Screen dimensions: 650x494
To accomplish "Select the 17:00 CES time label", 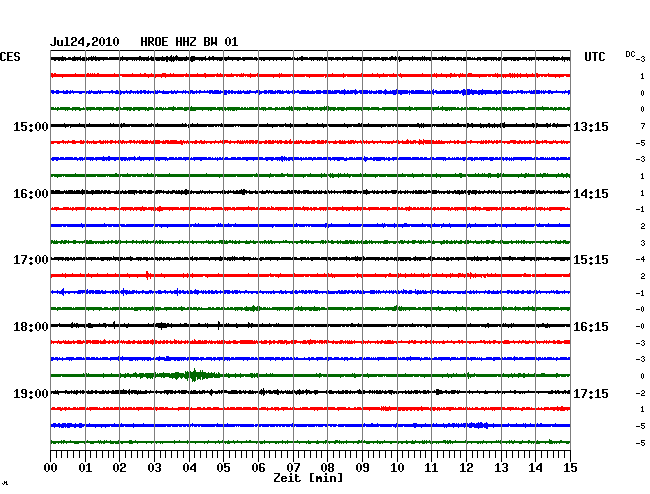I will [x=31, y=260].
